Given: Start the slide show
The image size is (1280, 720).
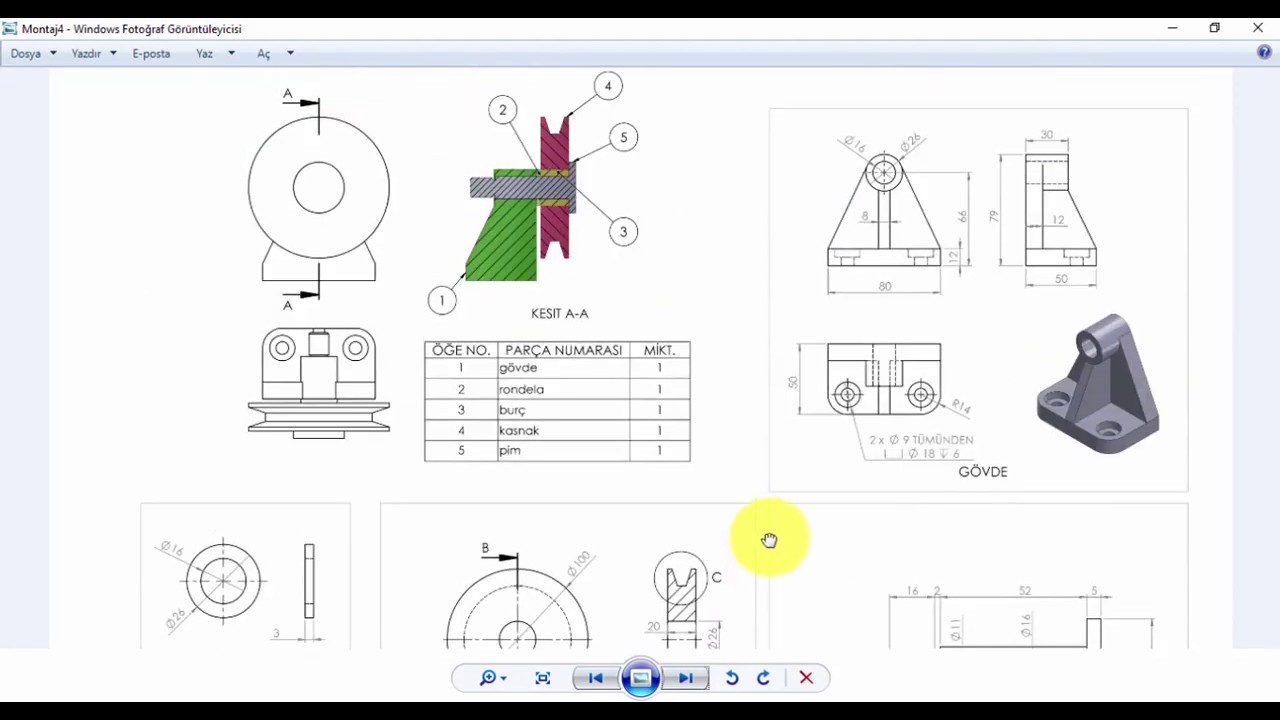Looking at the screenshot, I should click(x=641, y=678).
